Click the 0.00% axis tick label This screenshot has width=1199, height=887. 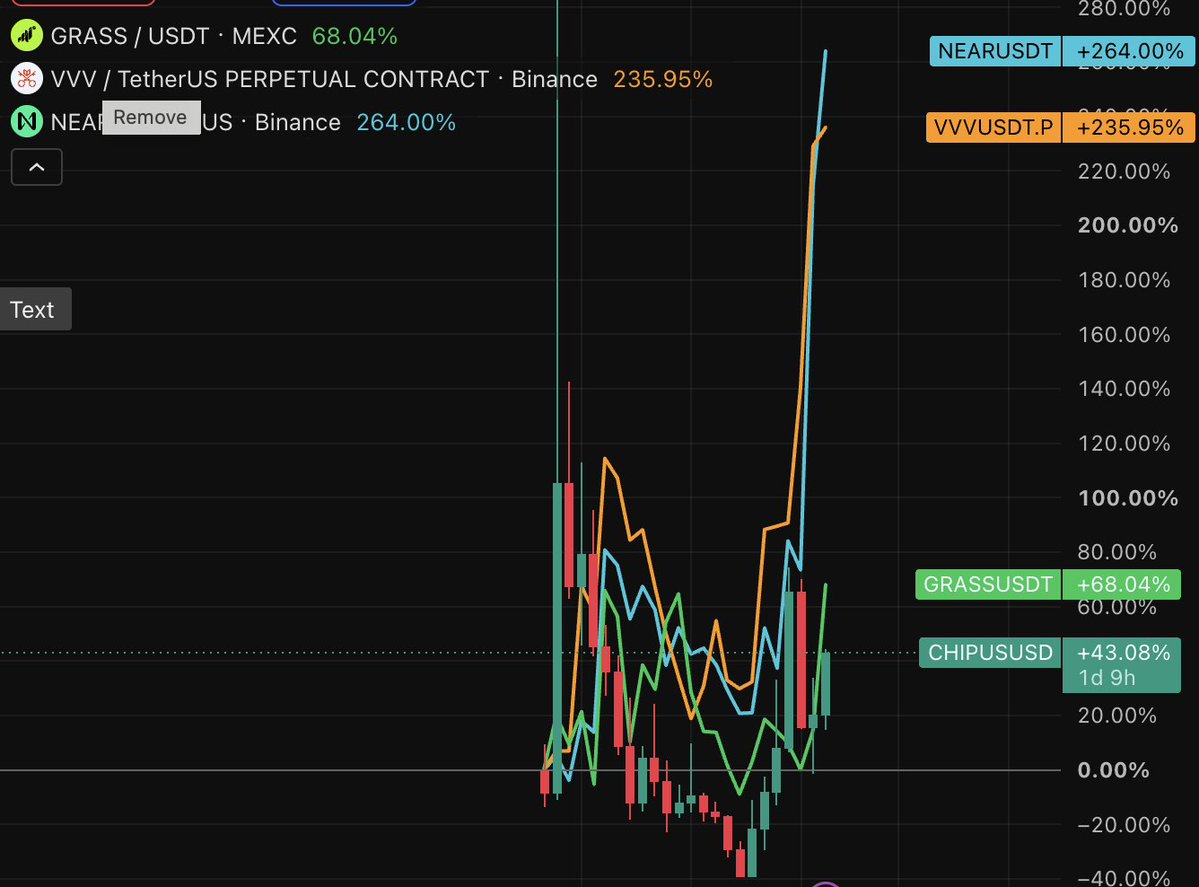[x=1113, y=770]
